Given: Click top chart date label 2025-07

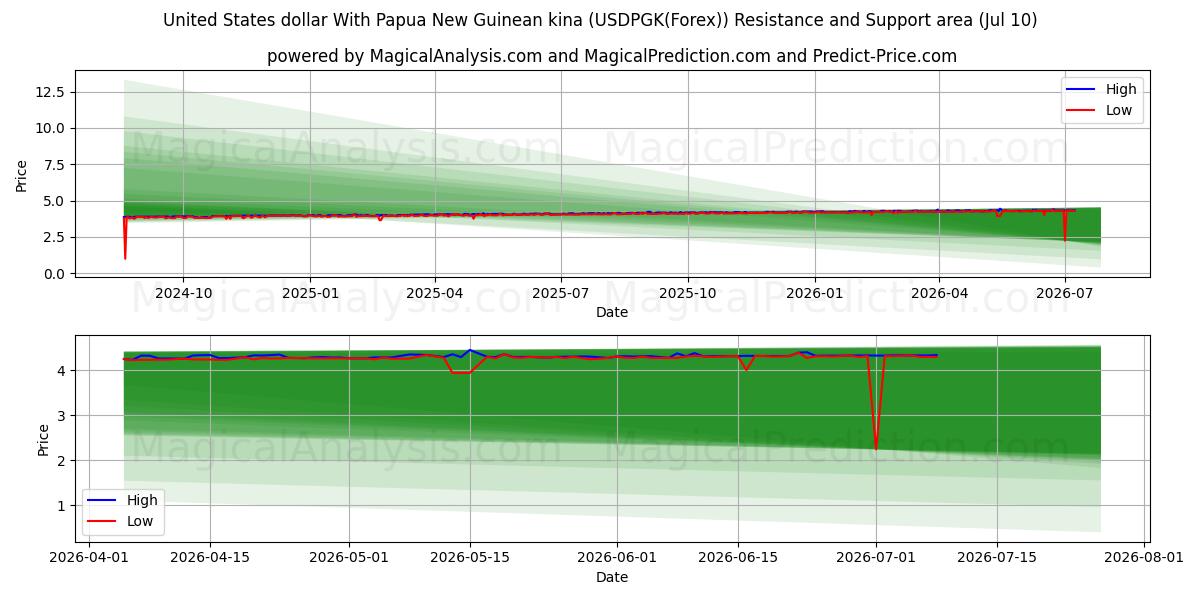Looking at the screenshot, I should click(560, 293).
